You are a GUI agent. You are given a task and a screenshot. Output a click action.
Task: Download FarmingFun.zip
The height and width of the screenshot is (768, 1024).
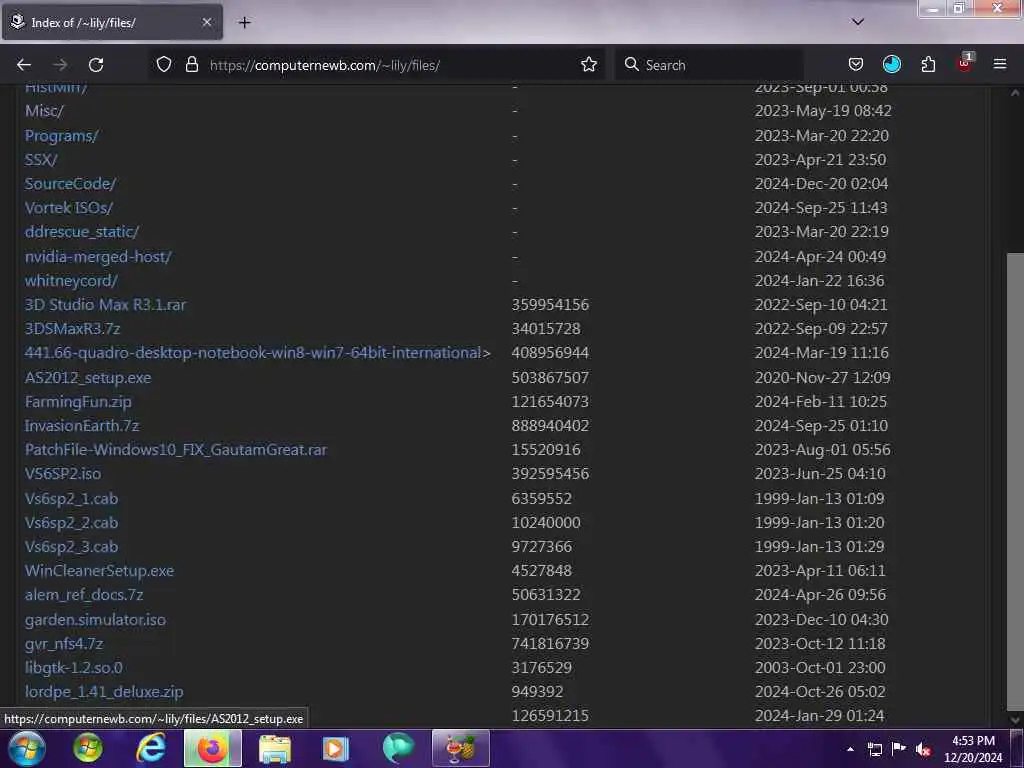[78, 402]
